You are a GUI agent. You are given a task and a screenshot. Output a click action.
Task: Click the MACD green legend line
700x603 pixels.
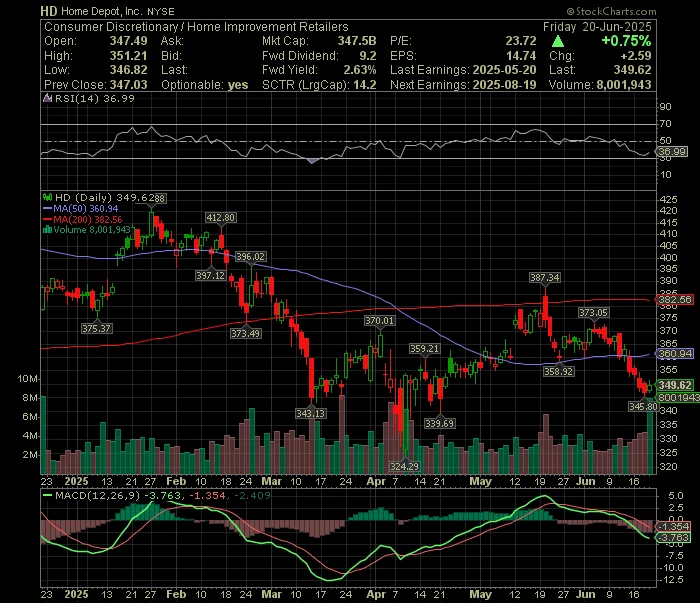47,495
